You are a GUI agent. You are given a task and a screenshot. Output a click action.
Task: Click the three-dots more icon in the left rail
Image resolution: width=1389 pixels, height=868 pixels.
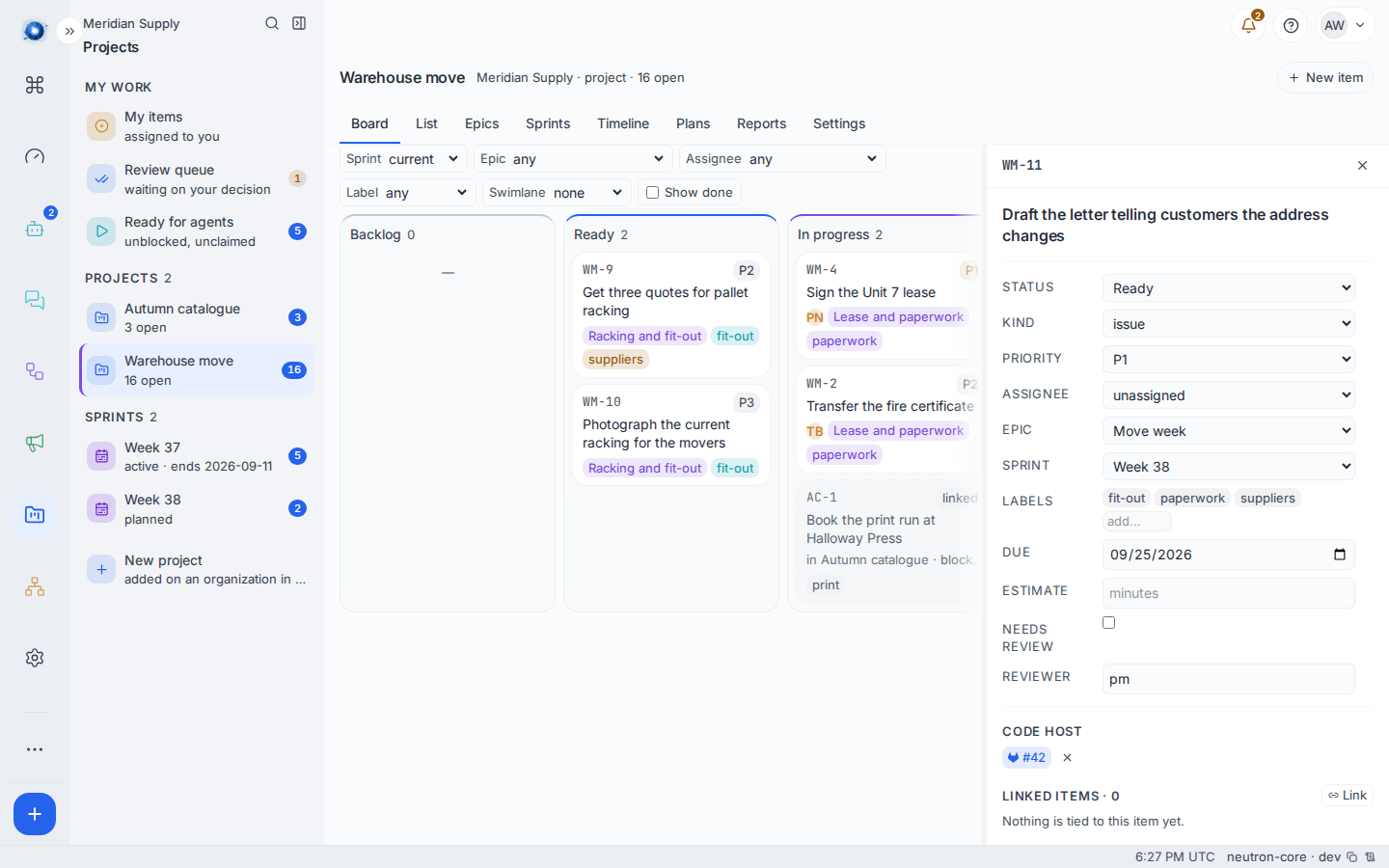35,749
